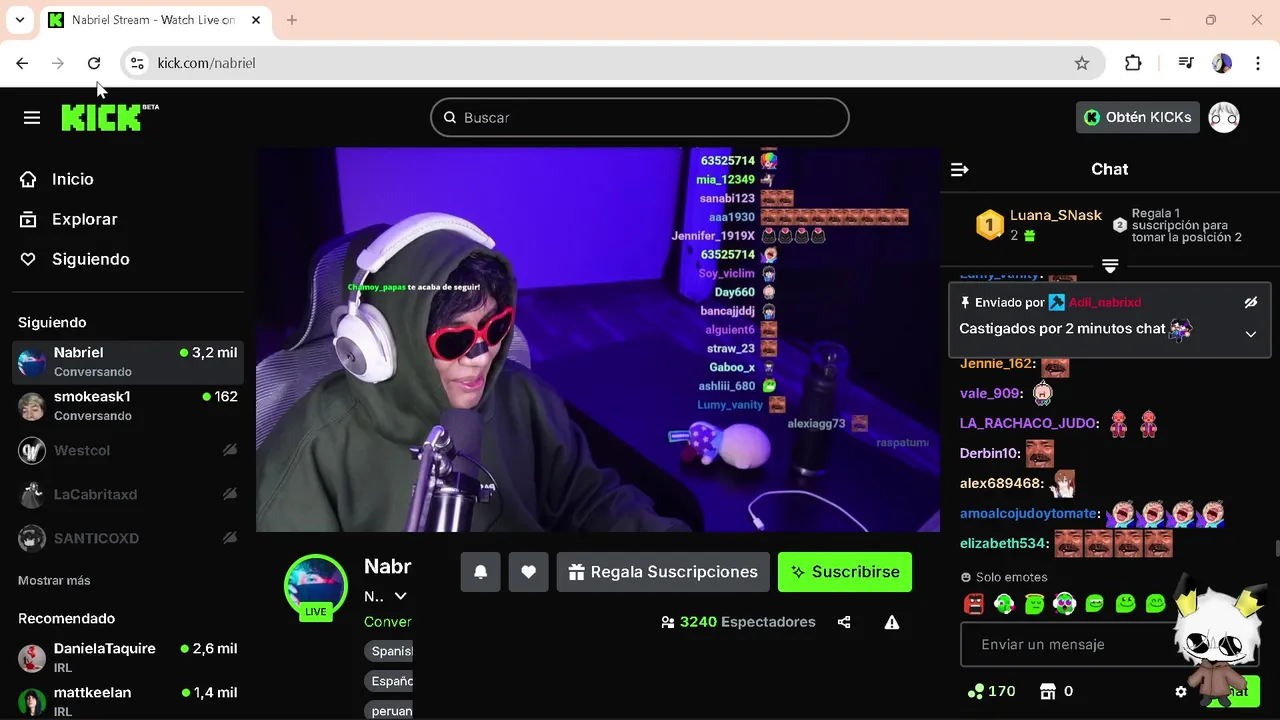Toggle follow with the heart button

[528, 572]
